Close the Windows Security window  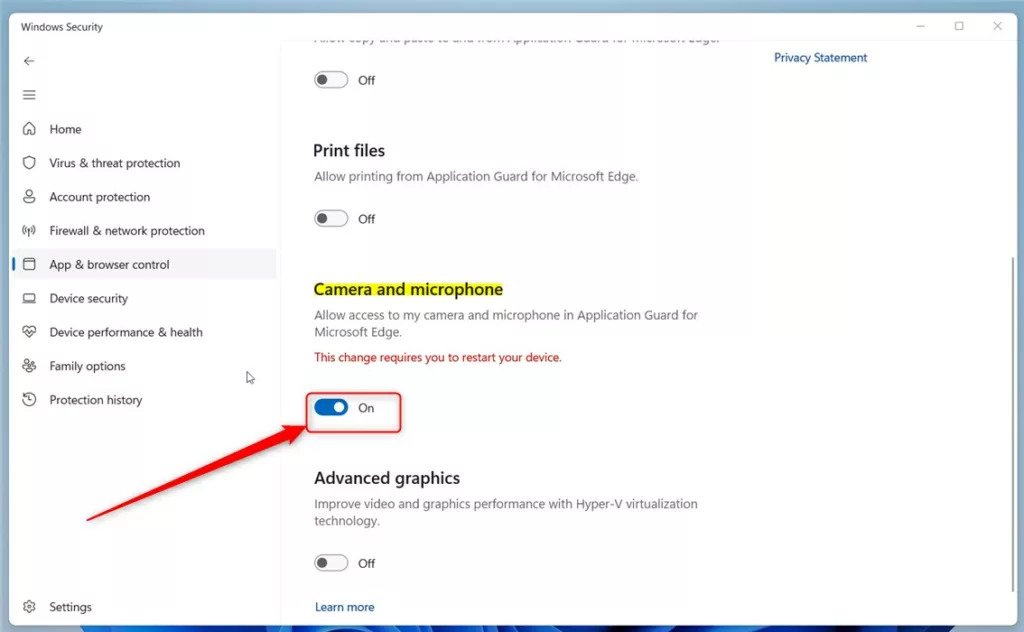[x=997, y=26]
